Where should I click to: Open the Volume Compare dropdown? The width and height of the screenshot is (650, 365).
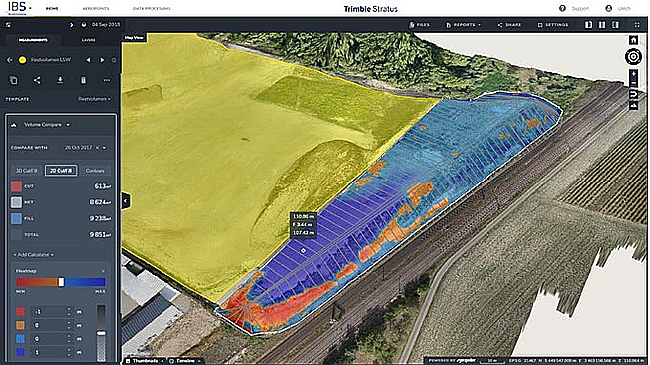(46, 125)
